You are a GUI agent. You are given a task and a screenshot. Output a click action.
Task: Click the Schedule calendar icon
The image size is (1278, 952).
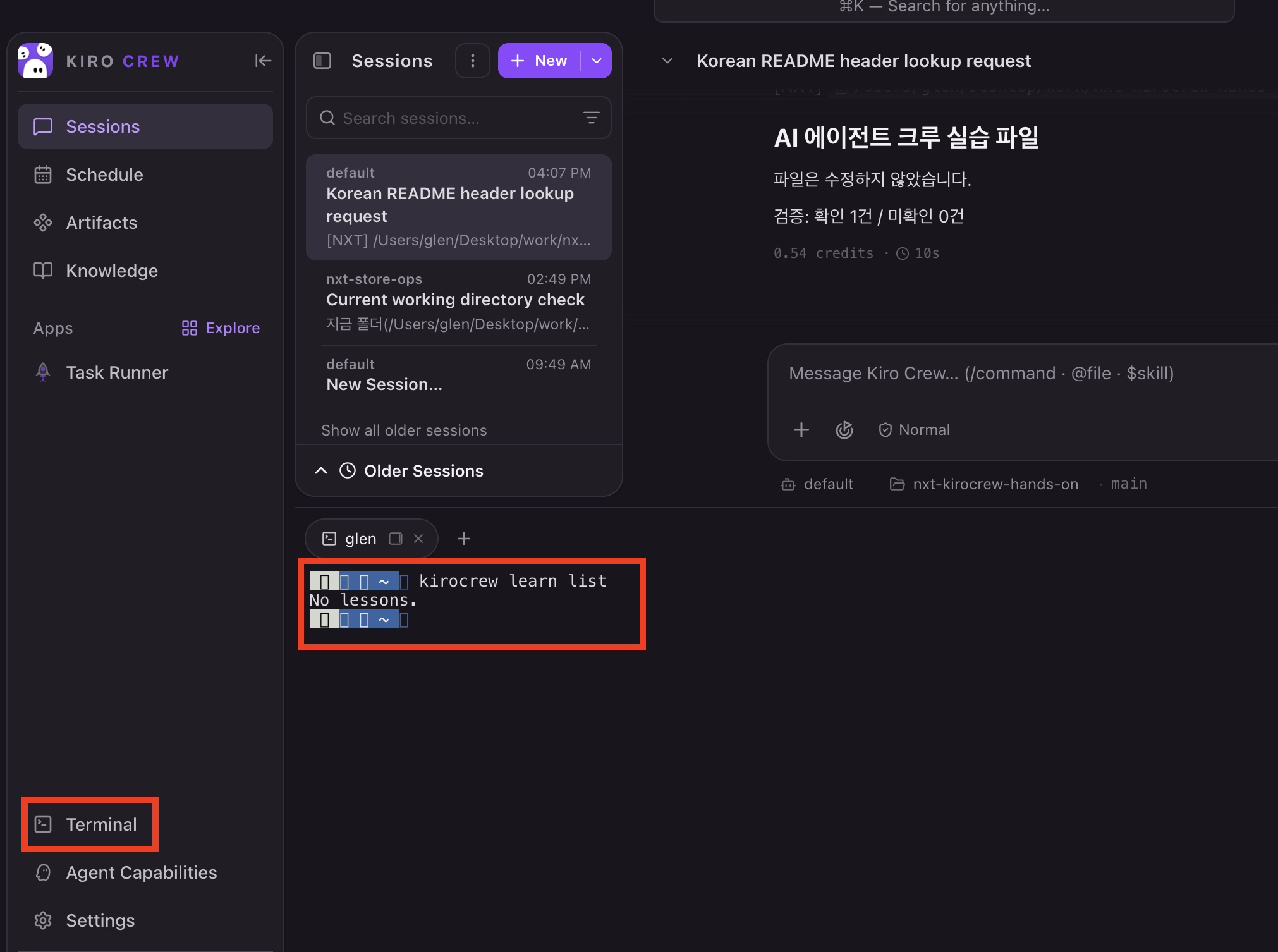(x=43, y=174)
